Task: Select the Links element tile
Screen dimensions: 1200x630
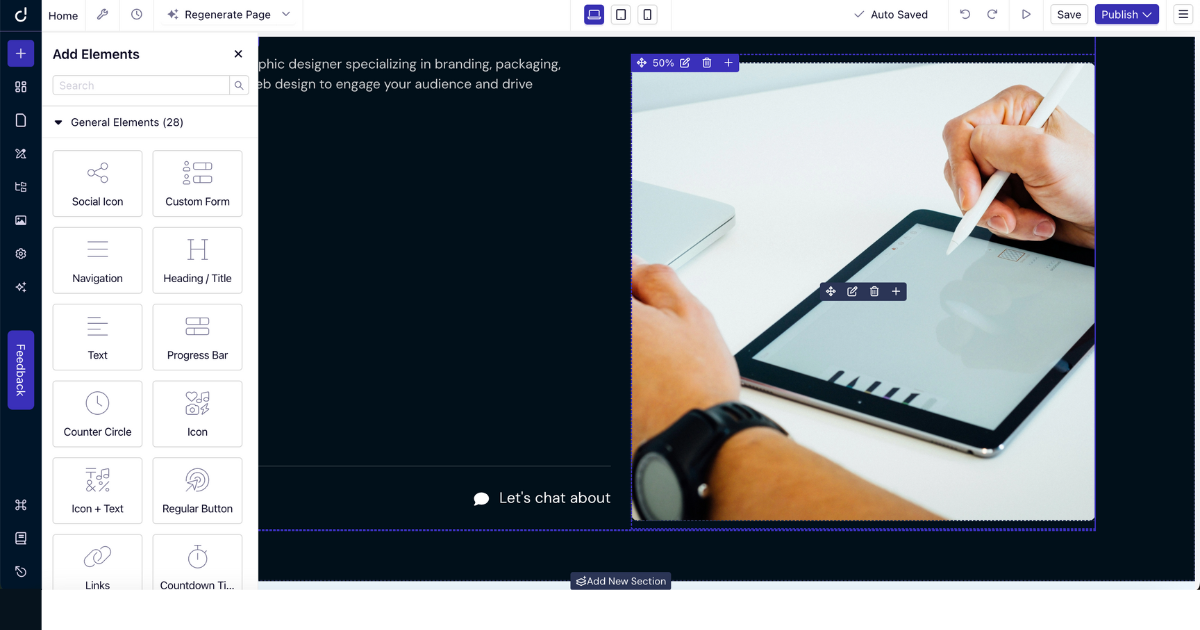Action: pyautogui.click(x=97, y=562)
